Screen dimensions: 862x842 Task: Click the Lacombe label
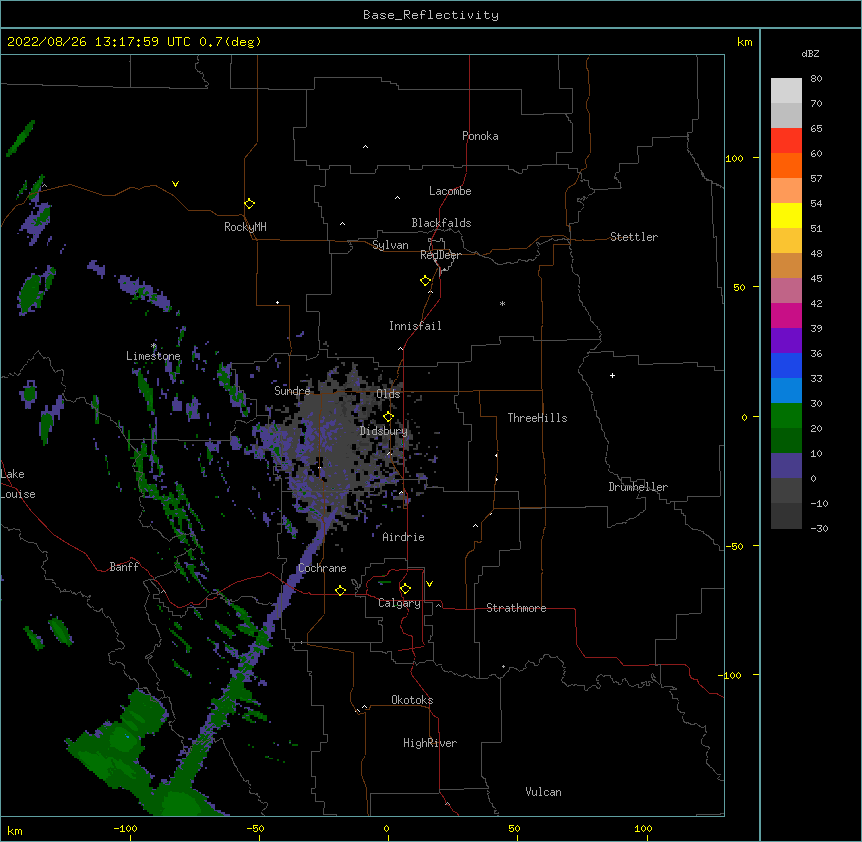(x=450, y=191)
